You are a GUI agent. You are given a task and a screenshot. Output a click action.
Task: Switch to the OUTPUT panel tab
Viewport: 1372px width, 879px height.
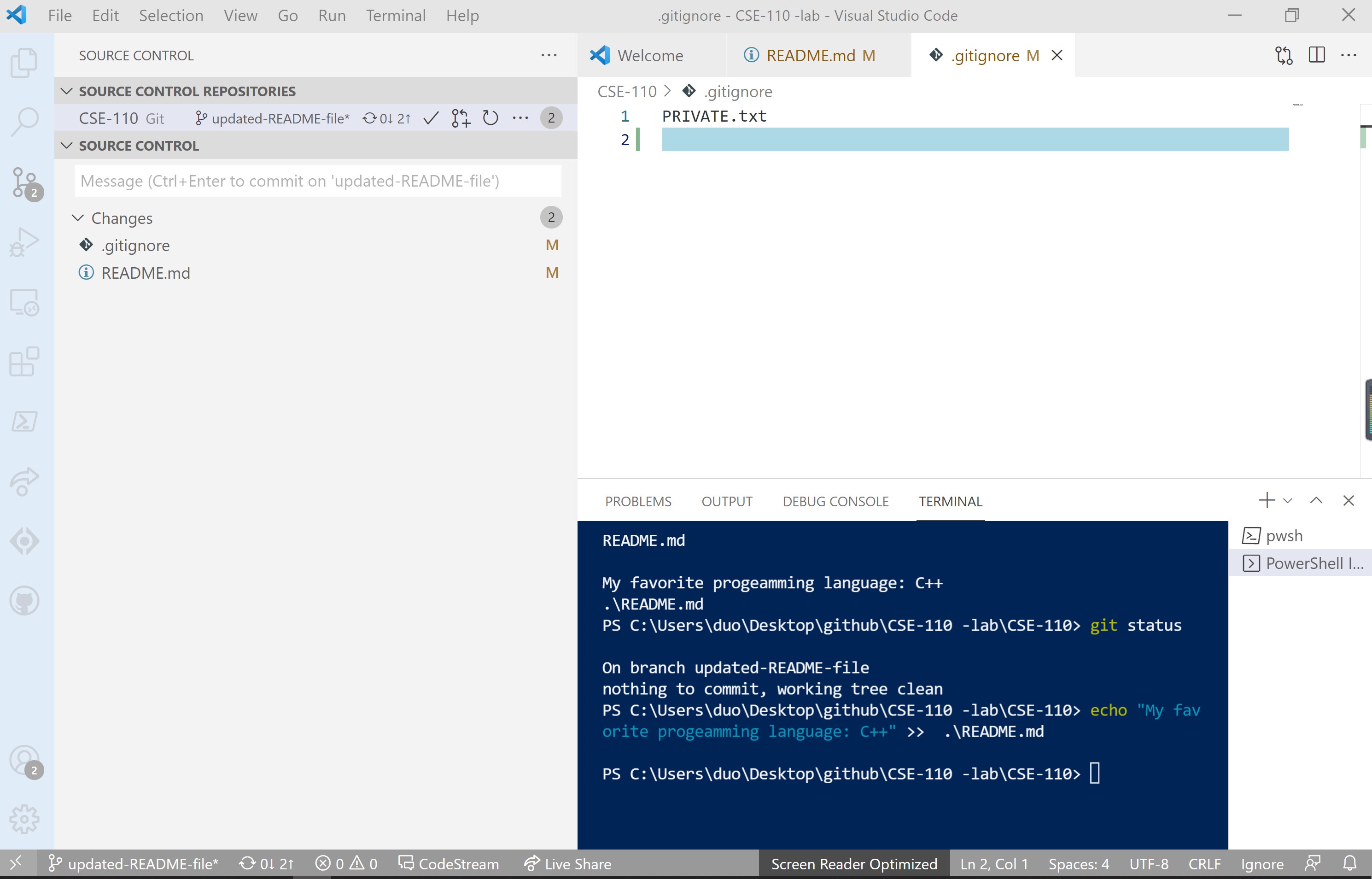[727, 501]
